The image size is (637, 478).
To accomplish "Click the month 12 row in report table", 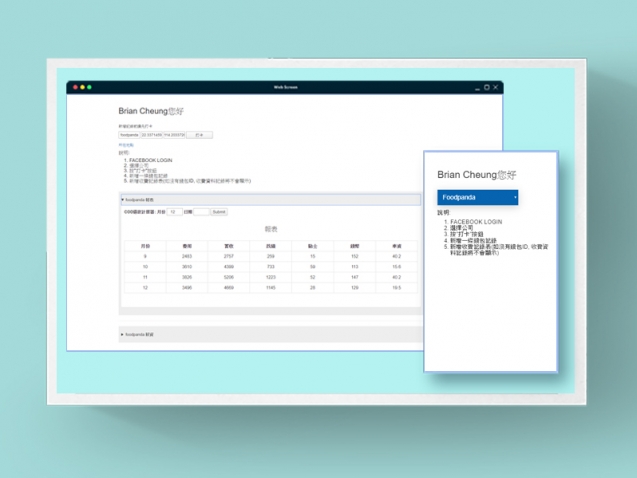I will coord(145,287).
